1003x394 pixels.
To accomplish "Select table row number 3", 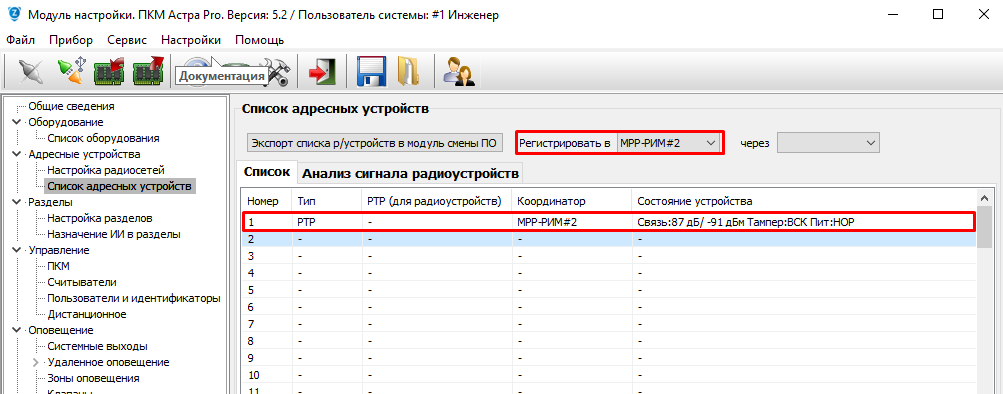I will (608, 255).
